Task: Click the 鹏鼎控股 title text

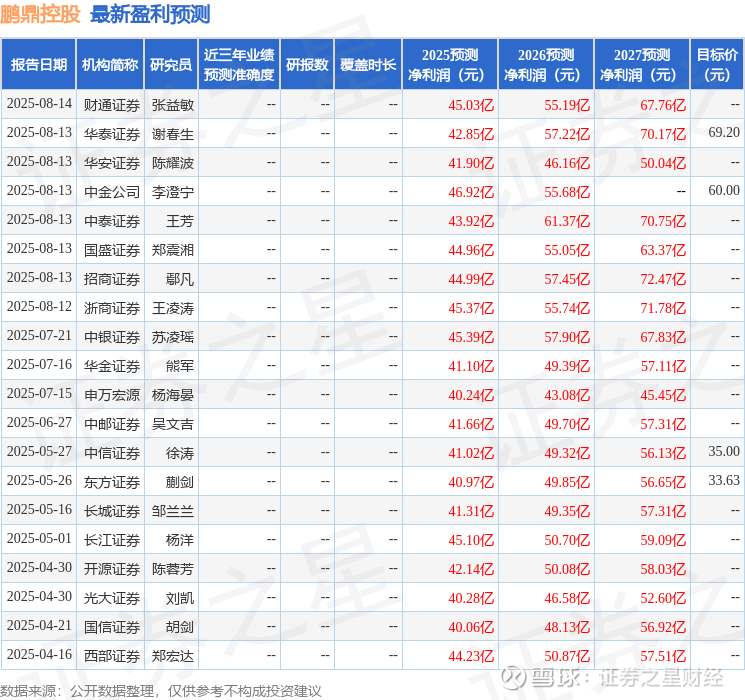Action: point(40,14)
